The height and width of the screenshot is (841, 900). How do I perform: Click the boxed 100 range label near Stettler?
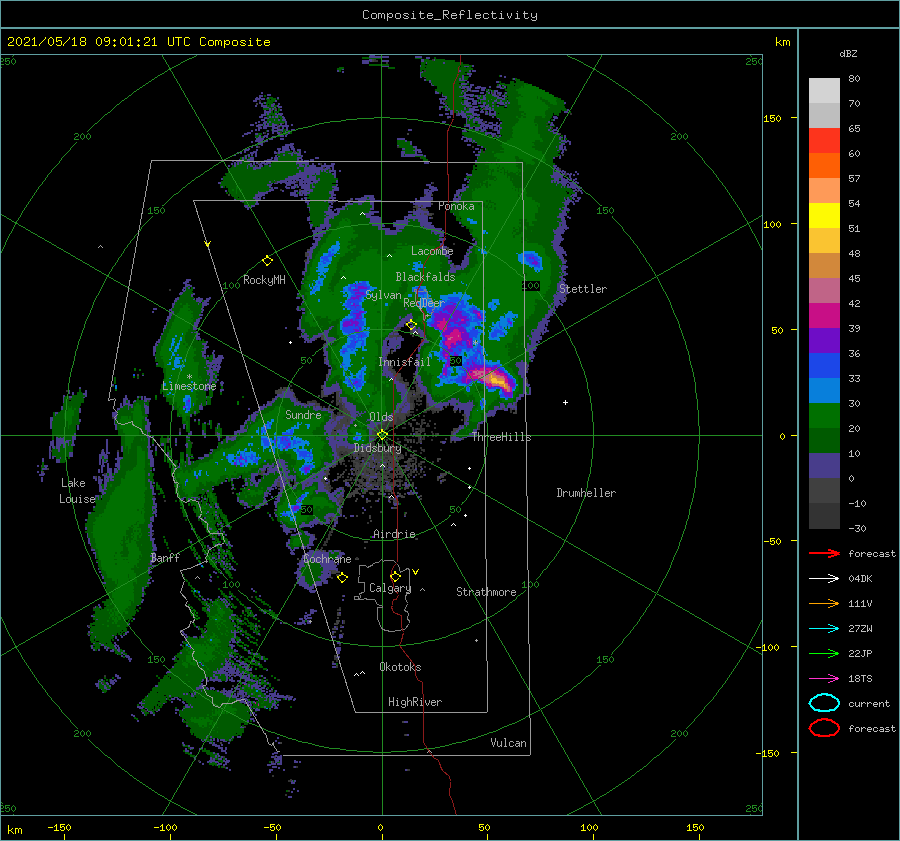tap(531, 285)
